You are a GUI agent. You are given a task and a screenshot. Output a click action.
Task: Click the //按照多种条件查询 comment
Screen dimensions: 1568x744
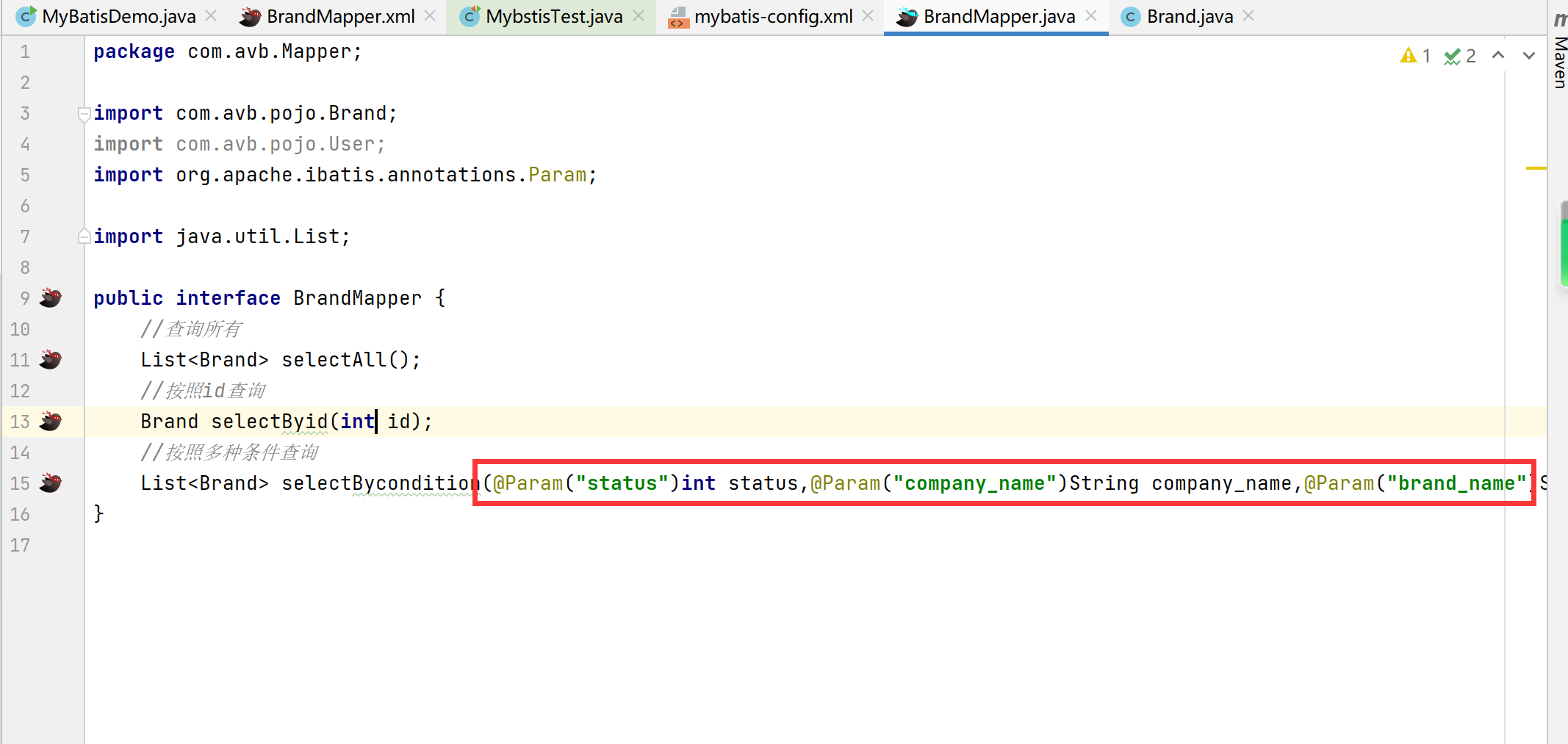(x=229, y=452)
